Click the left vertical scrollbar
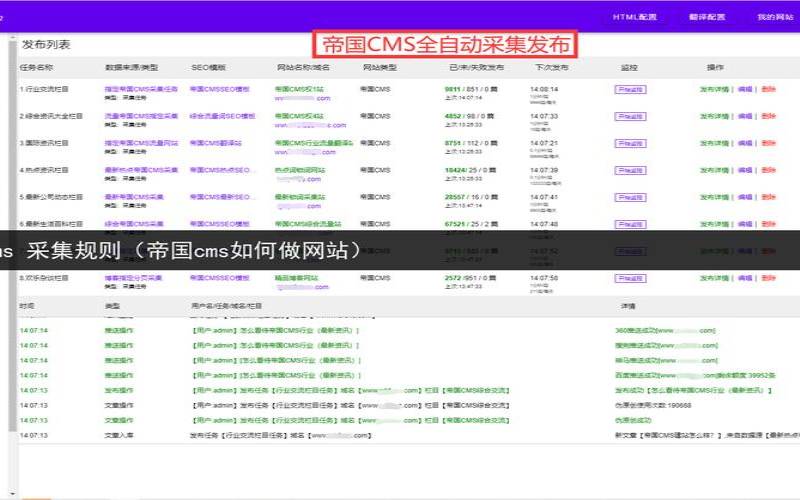This screenshot has height=500, width=800. click(11, 250)
